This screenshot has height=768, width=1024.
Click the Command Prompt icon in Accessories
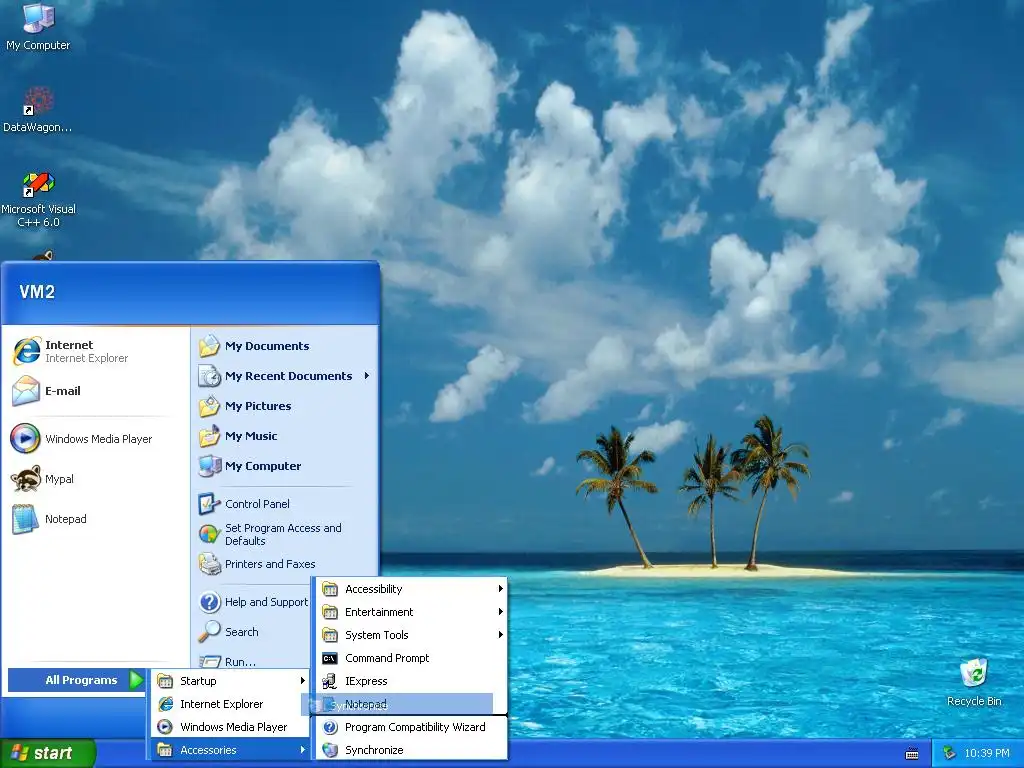click(330, 658)
